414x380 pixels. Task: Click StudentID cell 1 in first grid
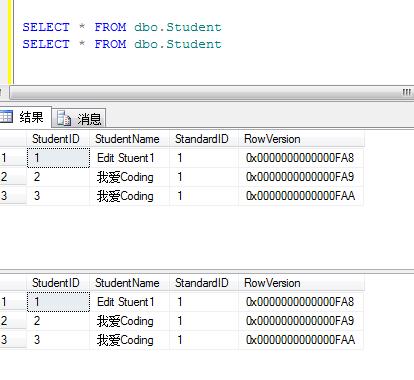(x=58, y=158)
